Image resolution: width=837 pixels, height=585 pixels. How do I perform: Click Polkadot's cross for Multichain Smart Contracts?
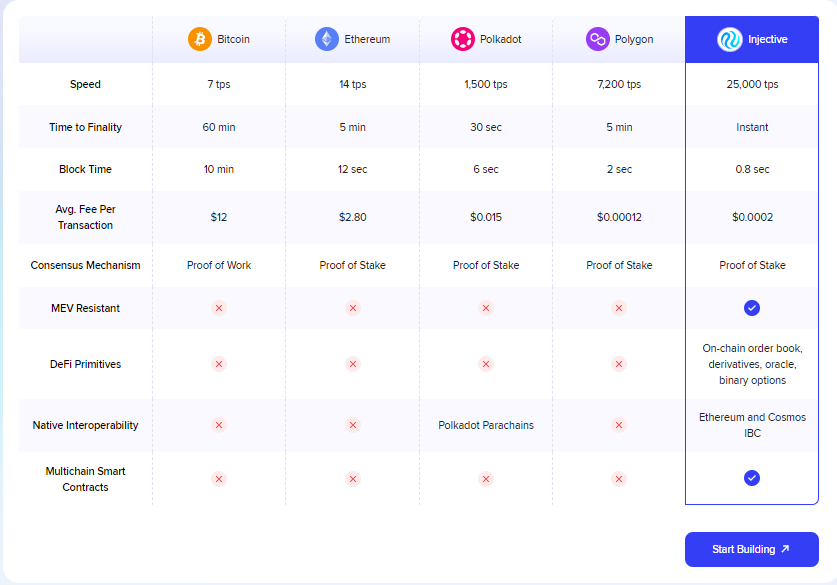click(486, 478)
